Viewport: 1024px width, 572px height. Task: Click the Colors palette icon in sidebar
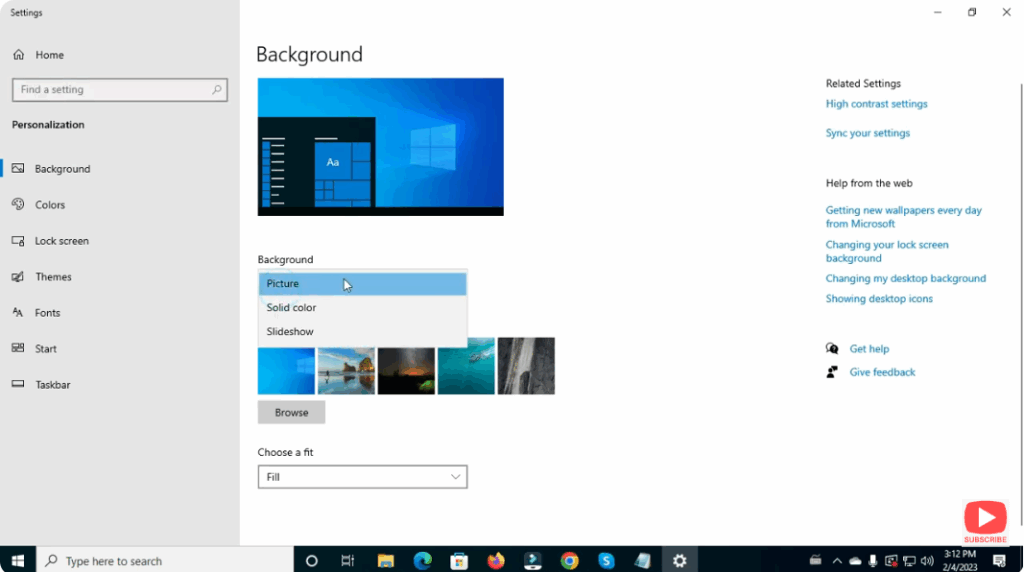click(x=18, y=204)
